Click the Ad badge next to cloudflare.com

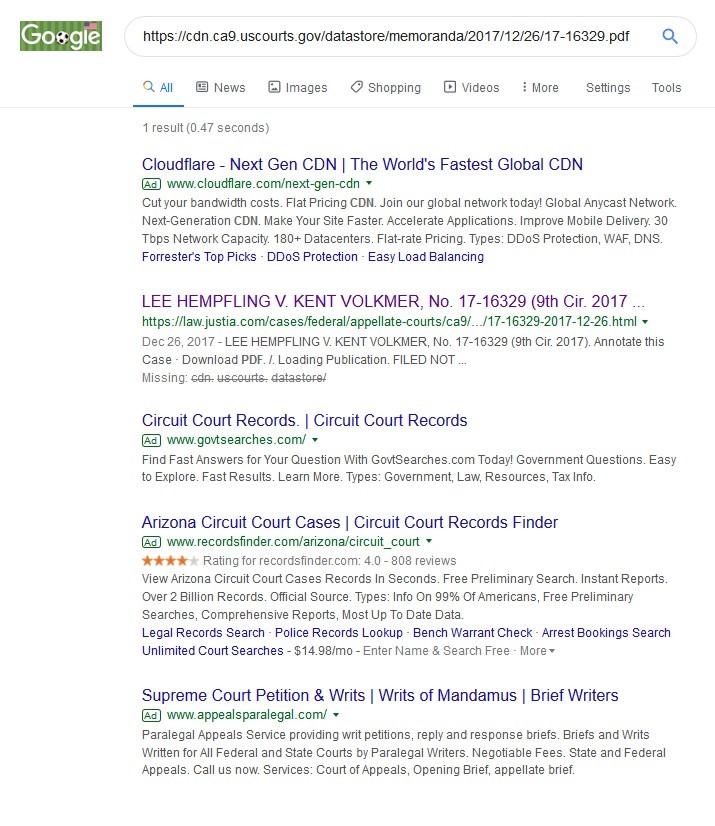point(151,184)
